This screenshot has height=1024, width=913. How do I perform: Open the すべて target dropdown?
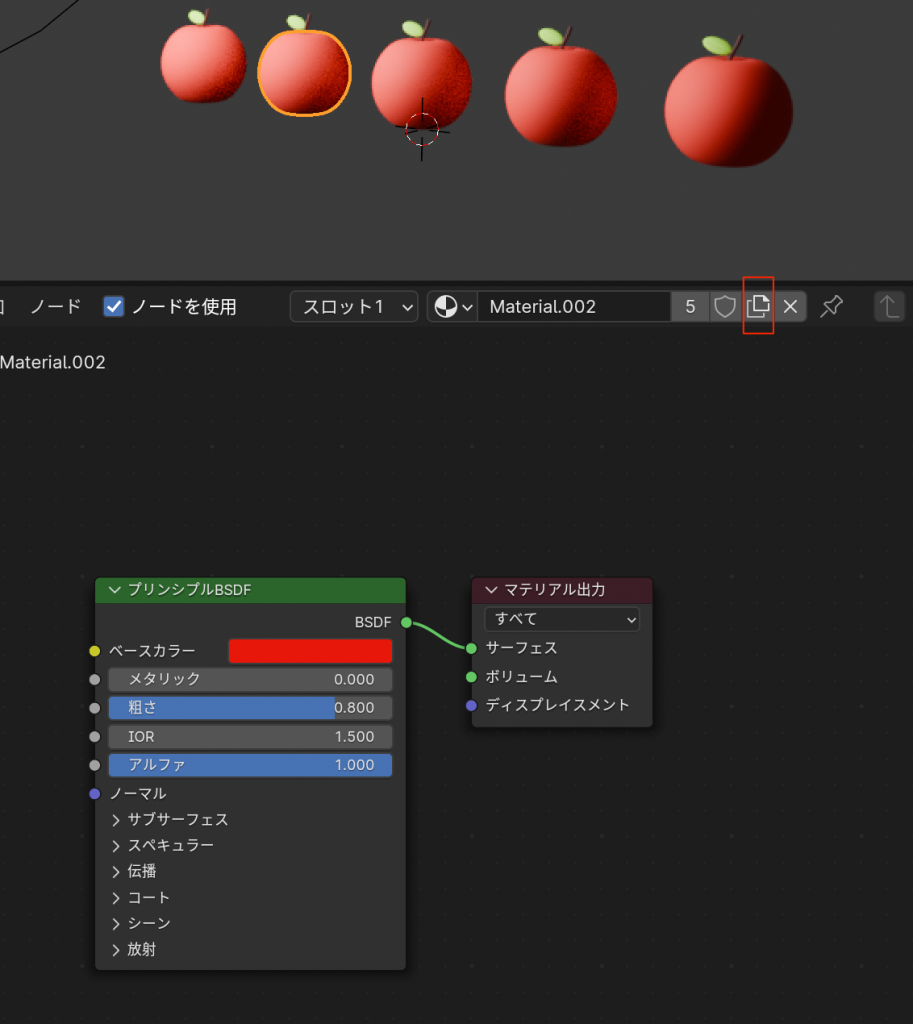click(561, 619)
